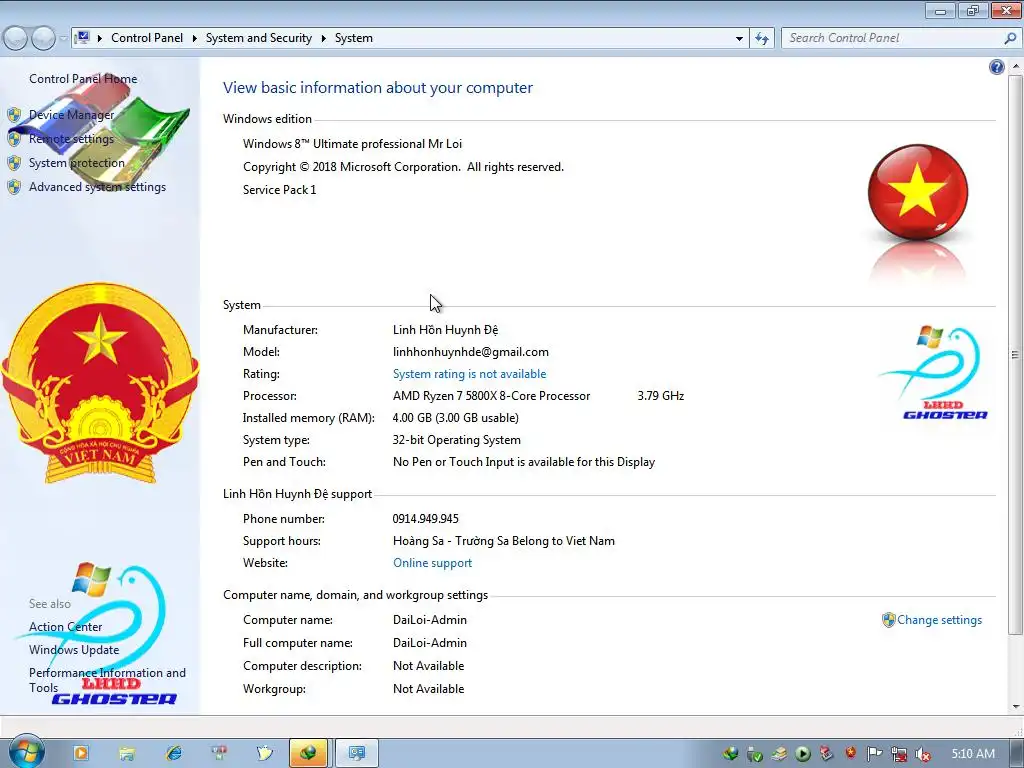This screenshot has width=1024, height=768.
Task: Expand the arrow after Control Panel breadcrumb
Action: (x=195, y=38)
